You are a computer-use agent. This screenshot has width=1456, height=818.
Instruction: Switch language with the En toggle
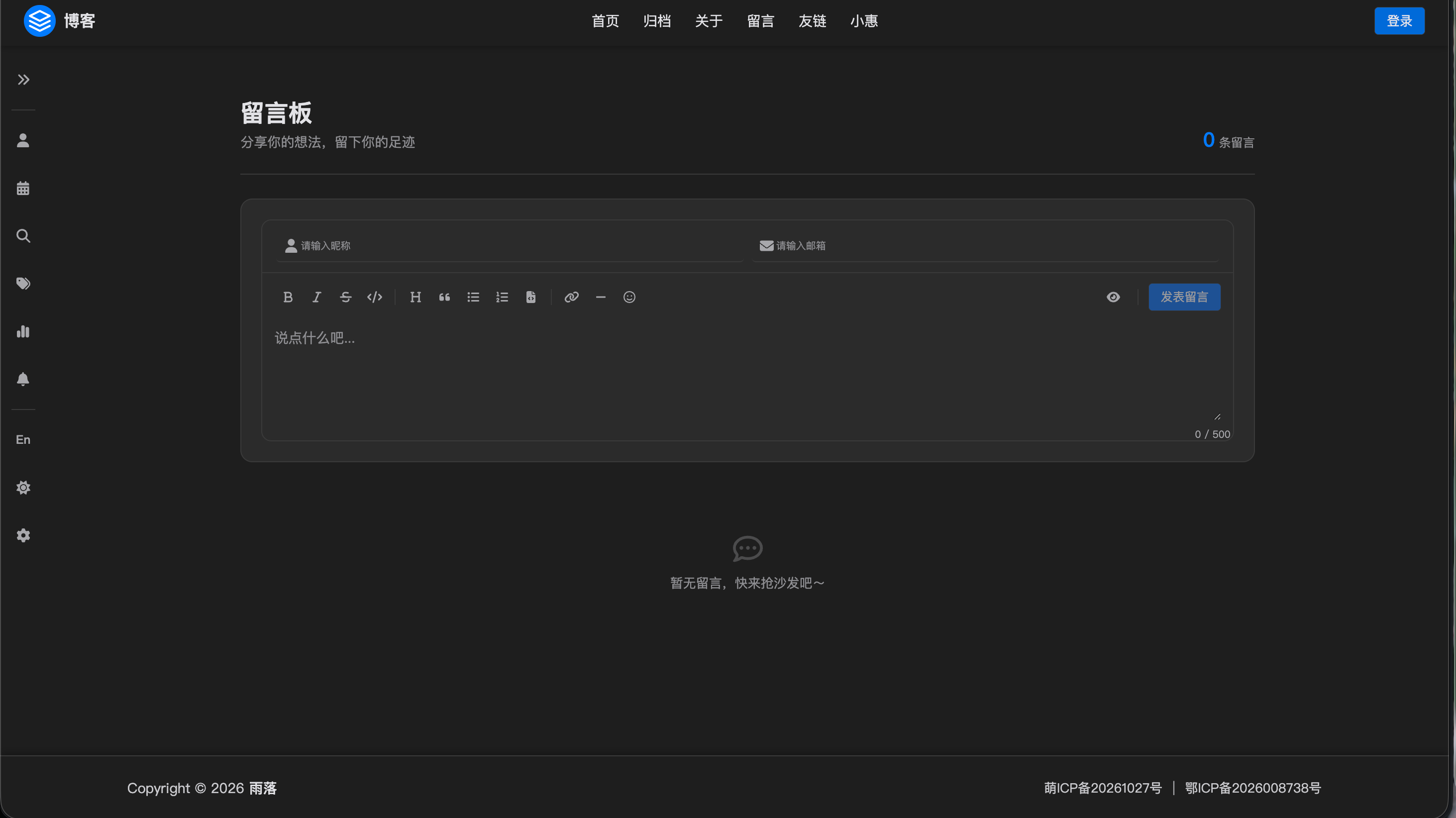pyautogui.click(x=23, y=439)
